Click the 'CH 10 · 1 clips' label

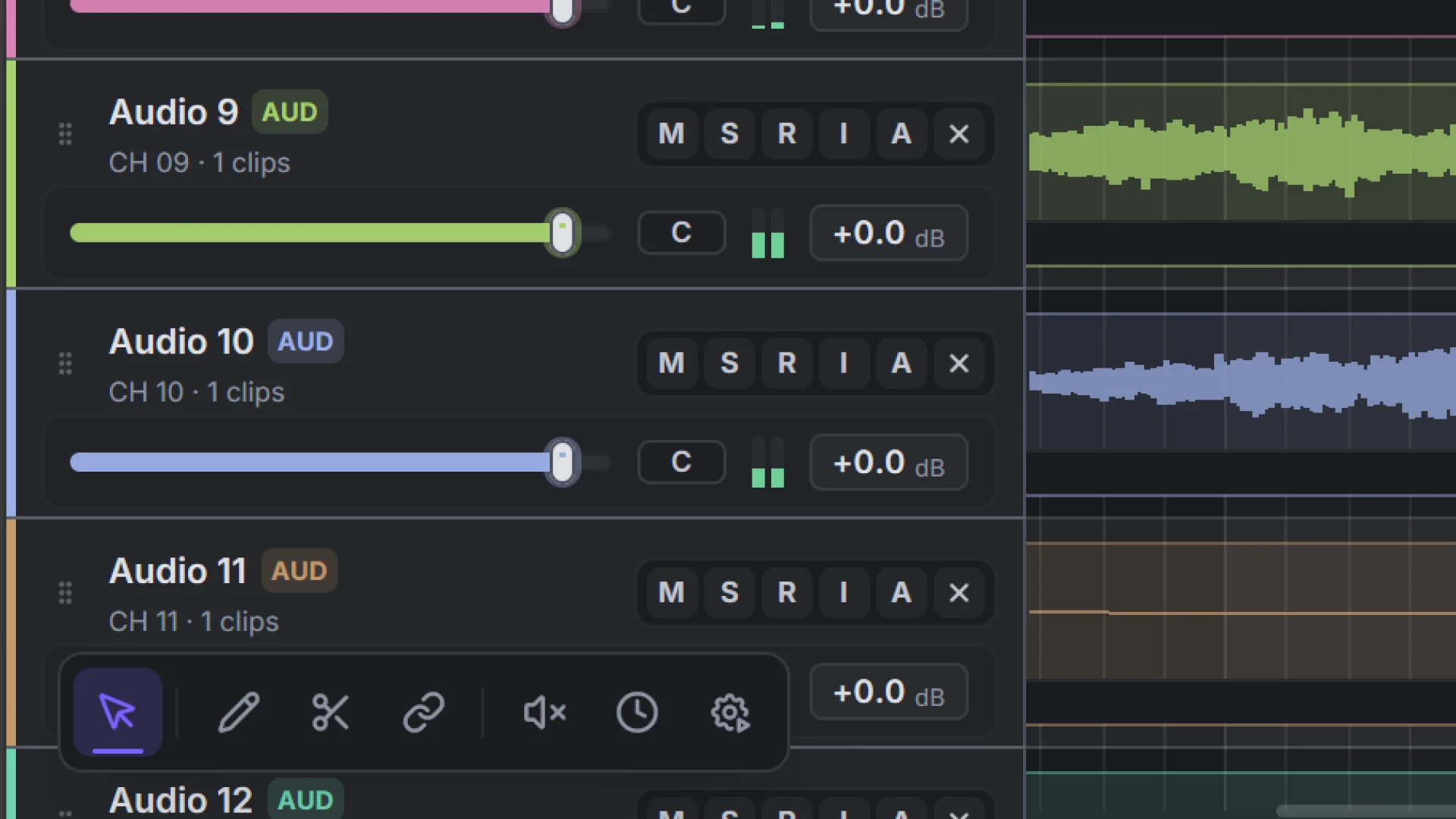(x=196, y=392)
